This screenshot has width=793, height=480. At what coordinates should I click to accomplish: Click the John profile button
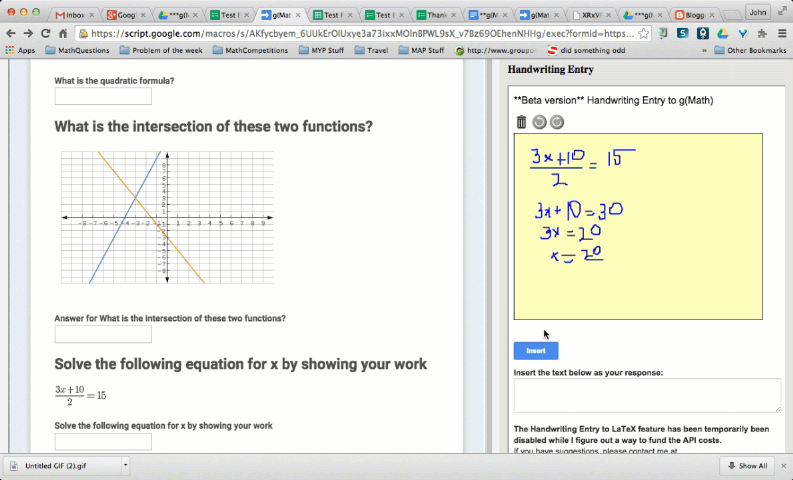[758, 12]
